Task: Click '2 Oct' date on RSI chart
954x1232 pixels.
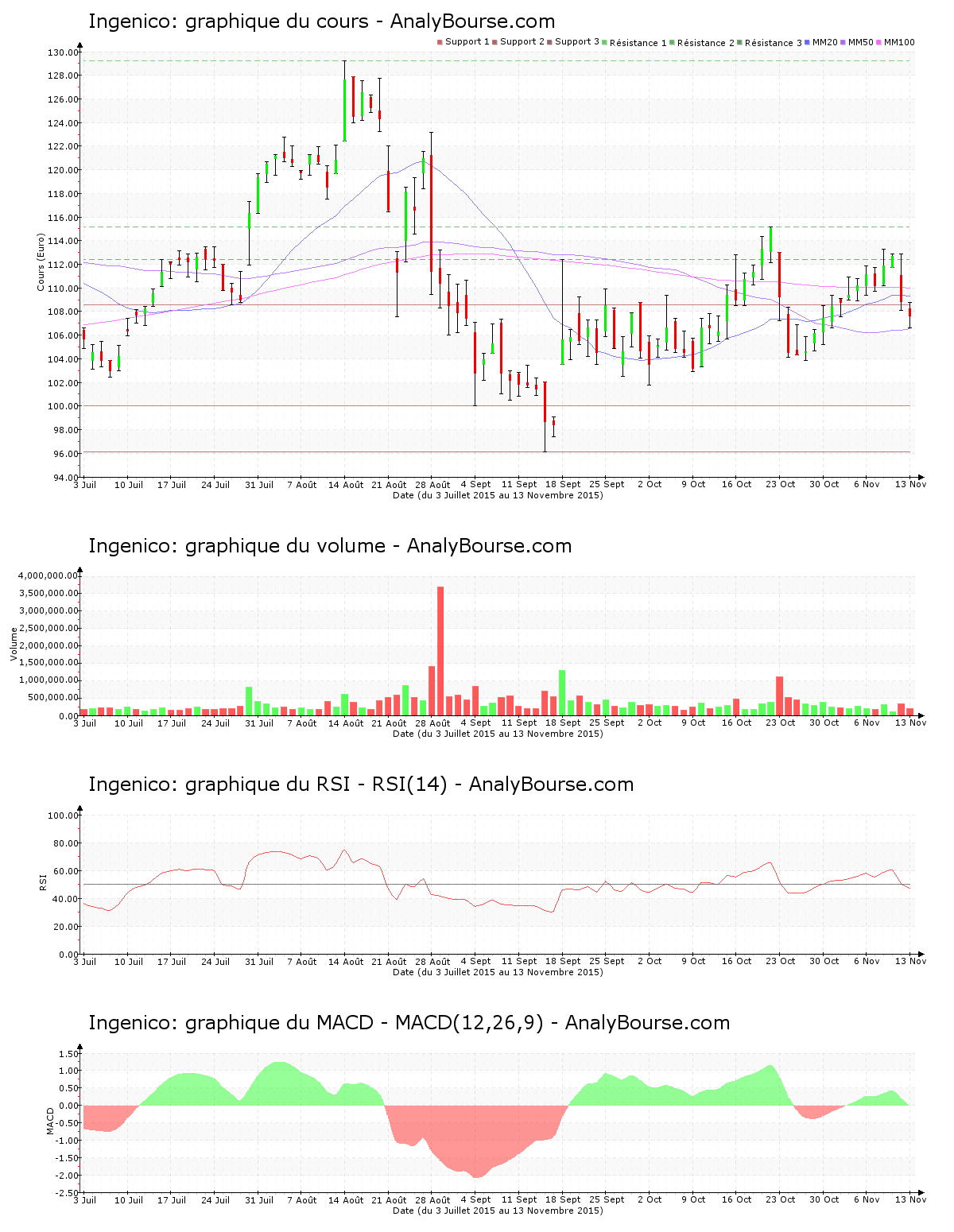Action: click(650, 961)
